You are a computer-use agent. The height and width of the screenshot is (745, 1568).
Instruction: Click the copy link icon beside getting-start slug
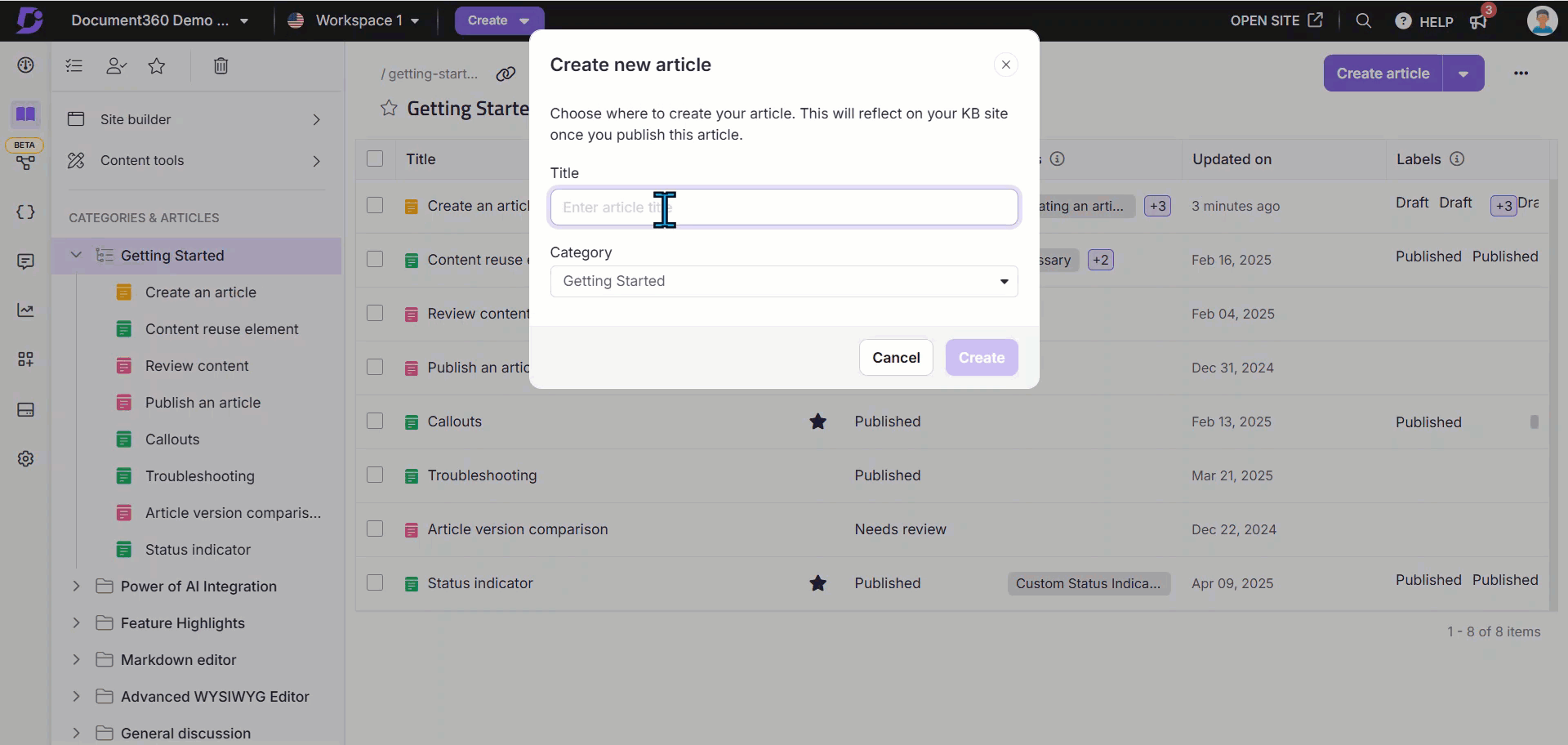(x=506, y=74)
